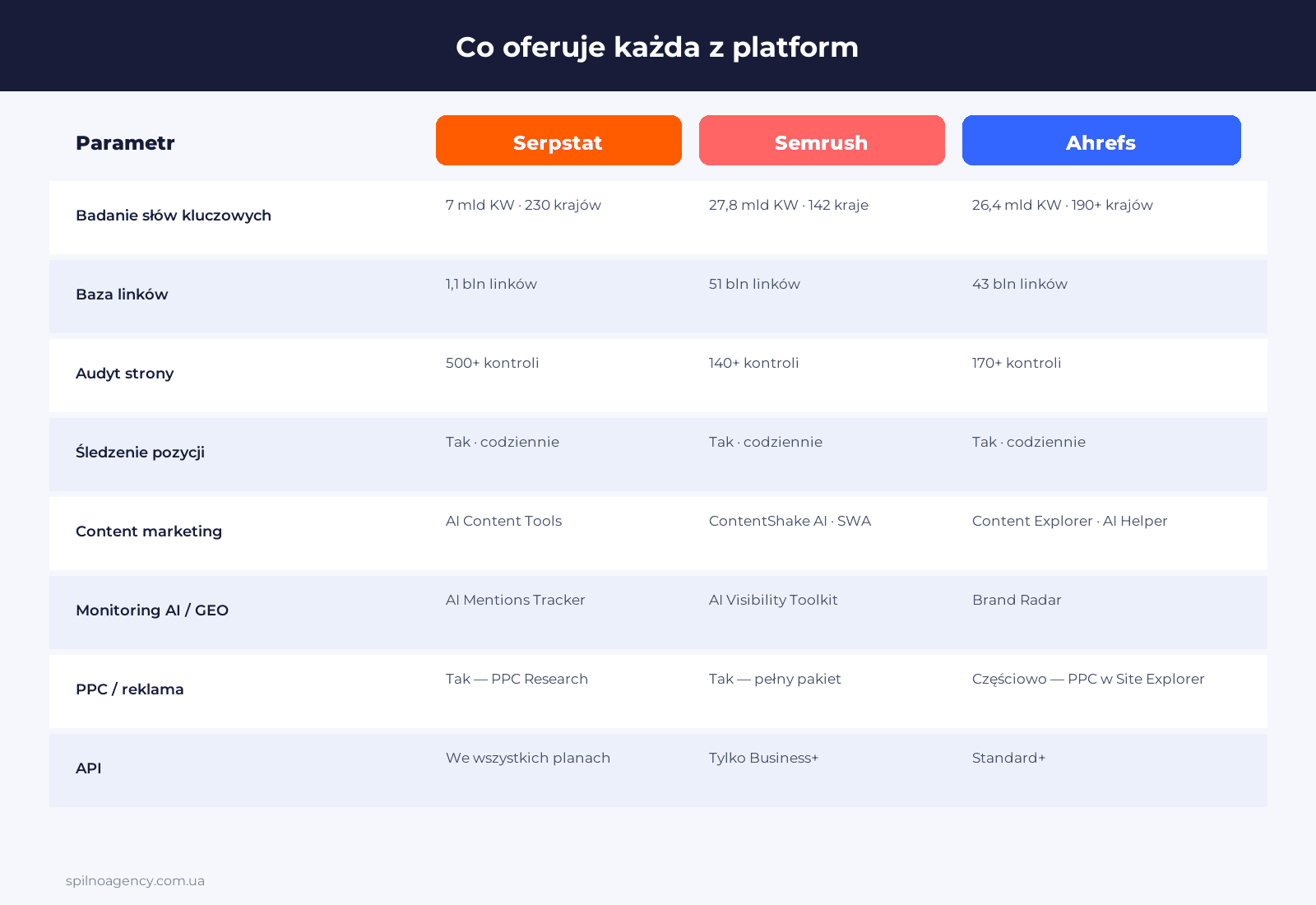Click the 'Parametr' header label

pyautogui.click(x=125, y=143)
